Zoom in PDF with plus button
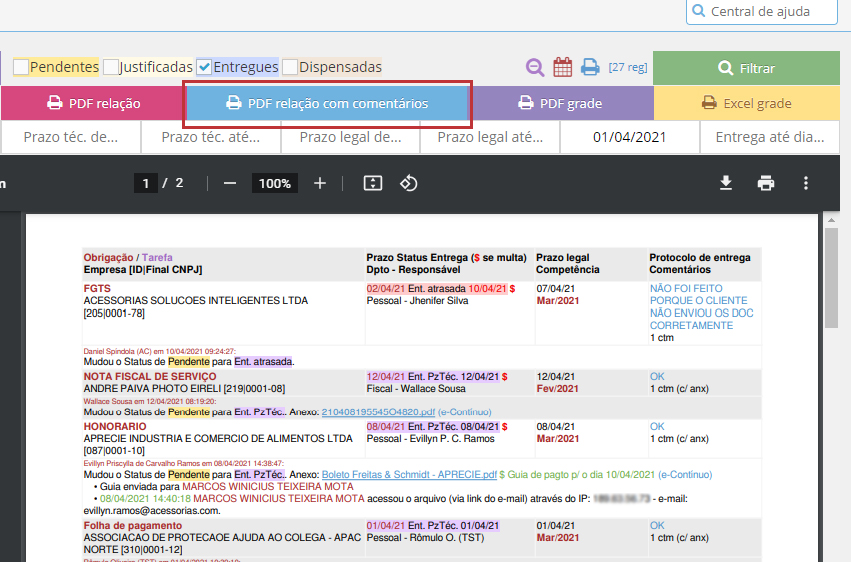This screenshot has height=562, width=851. point(320,183)
